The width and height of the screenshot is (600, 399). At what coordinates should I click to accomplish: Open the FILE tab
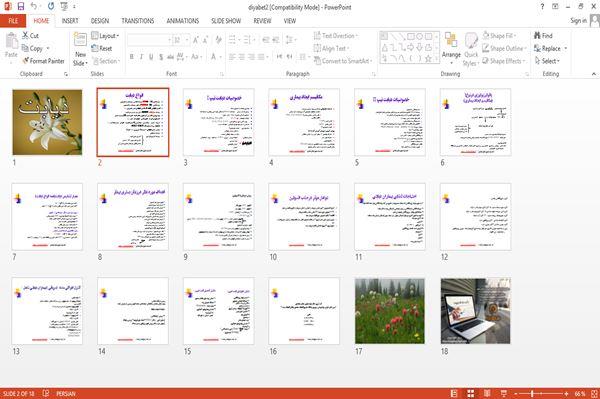(x=13, y=21)
